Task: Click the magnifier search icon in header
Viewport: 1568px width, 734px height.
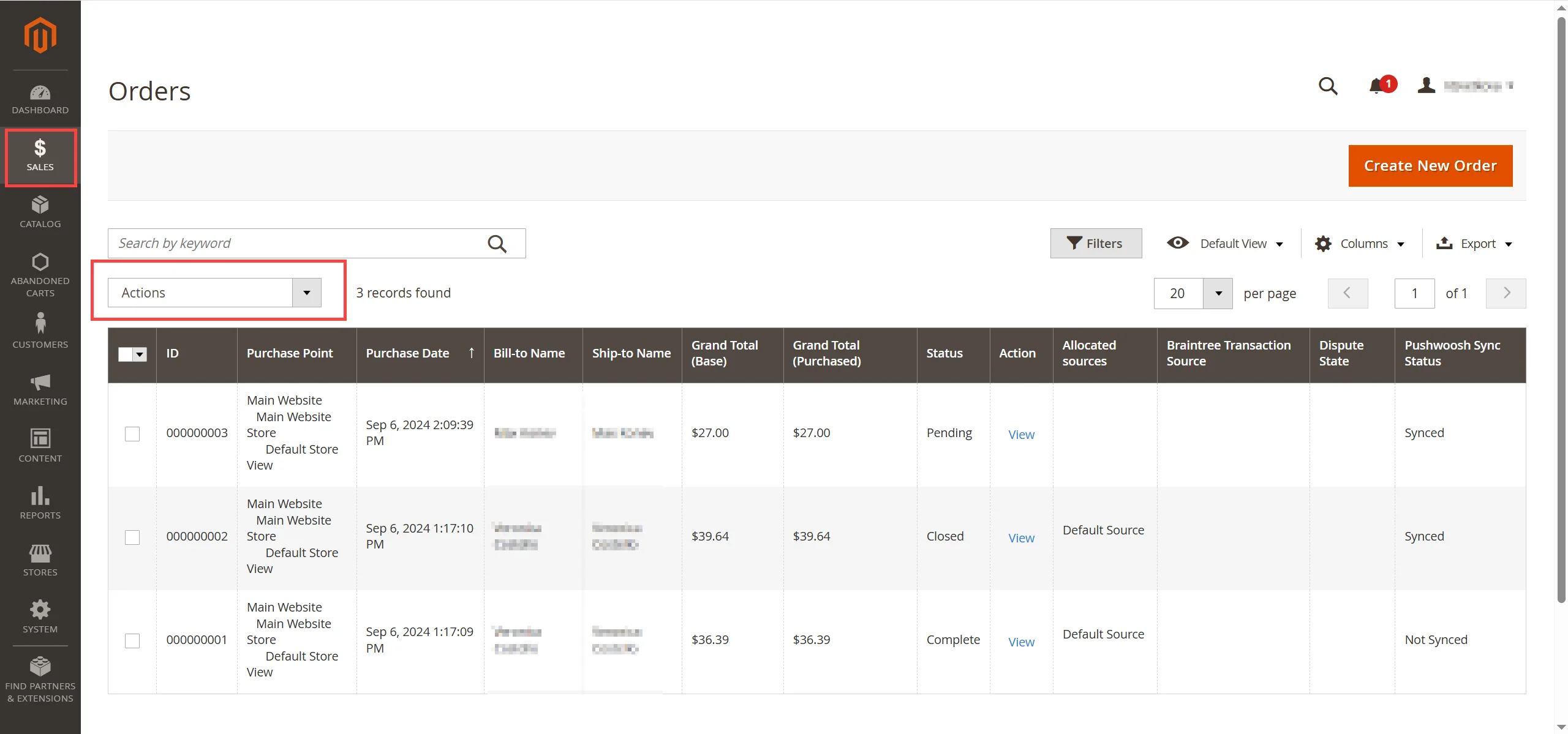Action: point(1327,86)
